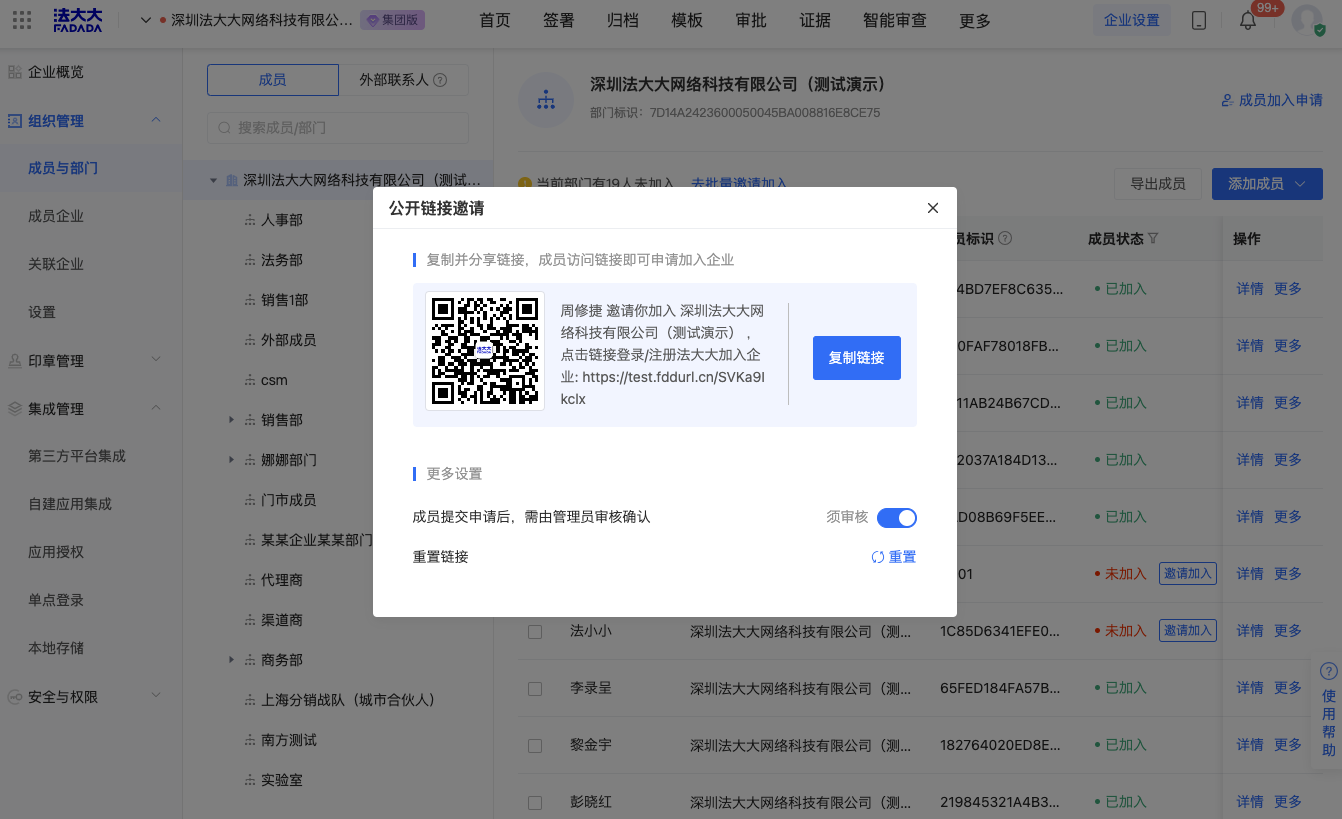Image resolution: width=1342 pixels, height=819 pixels.
Task: Expand the 商务部 tree node
Action: click(x=231, y=660)
